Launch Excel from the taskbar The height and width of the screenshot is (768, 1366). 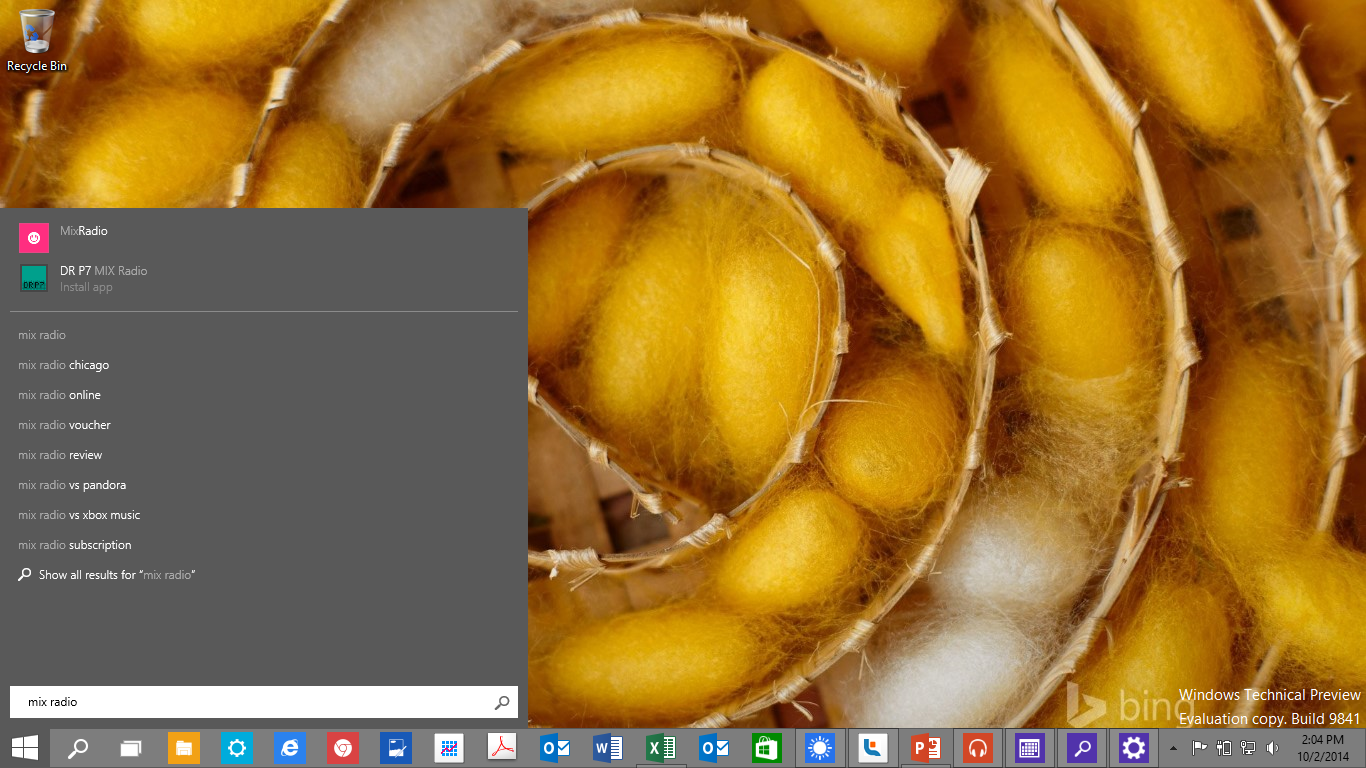coord(661,748)
